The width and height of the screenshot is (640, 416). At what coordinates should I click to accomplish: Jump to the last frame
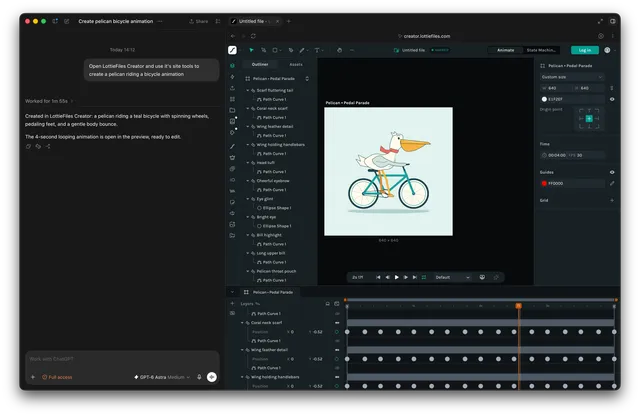(415, 277)
